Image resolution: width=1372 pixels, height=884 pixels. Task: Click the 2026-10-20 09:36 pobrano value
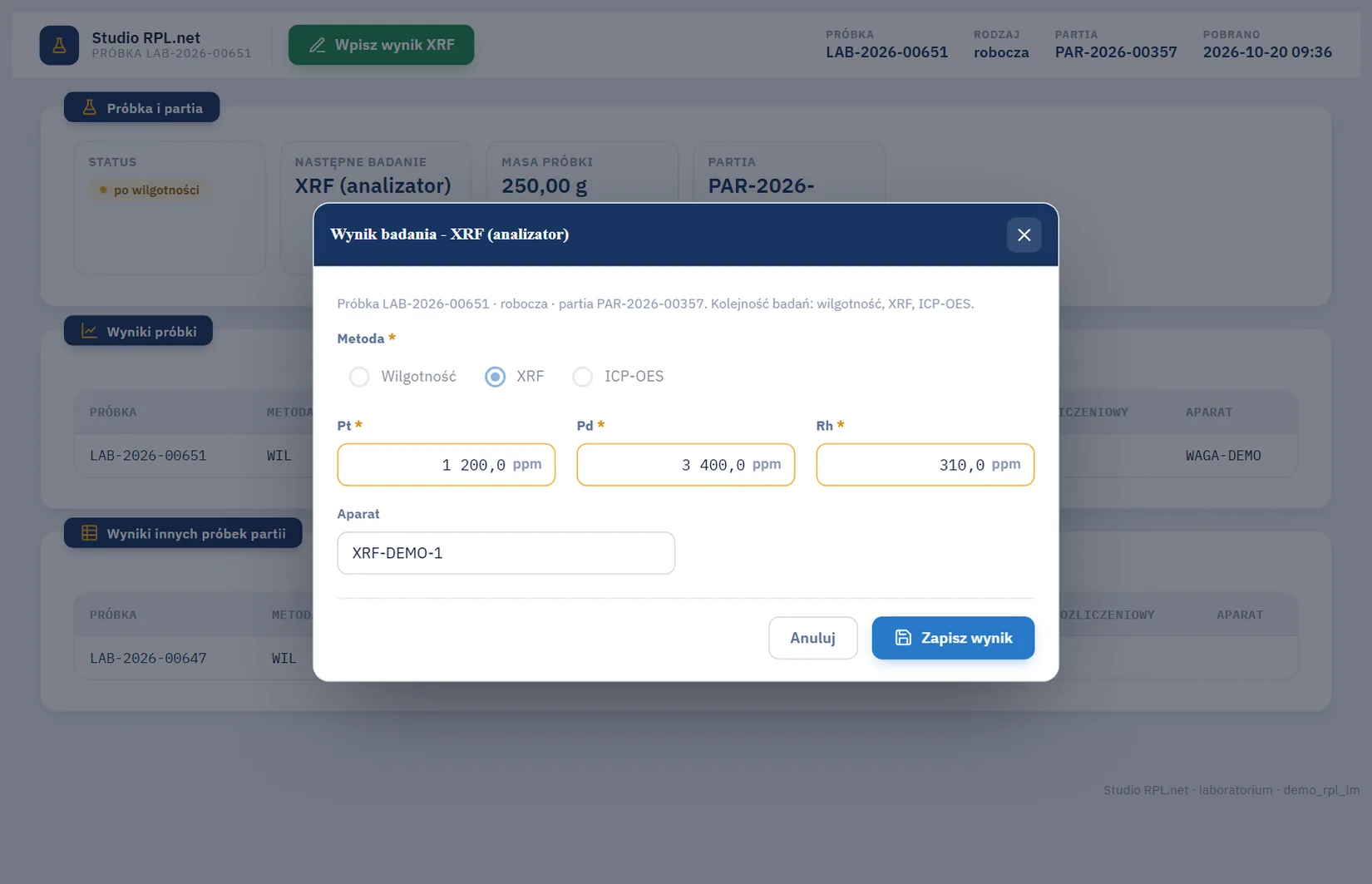[1267, 52]
